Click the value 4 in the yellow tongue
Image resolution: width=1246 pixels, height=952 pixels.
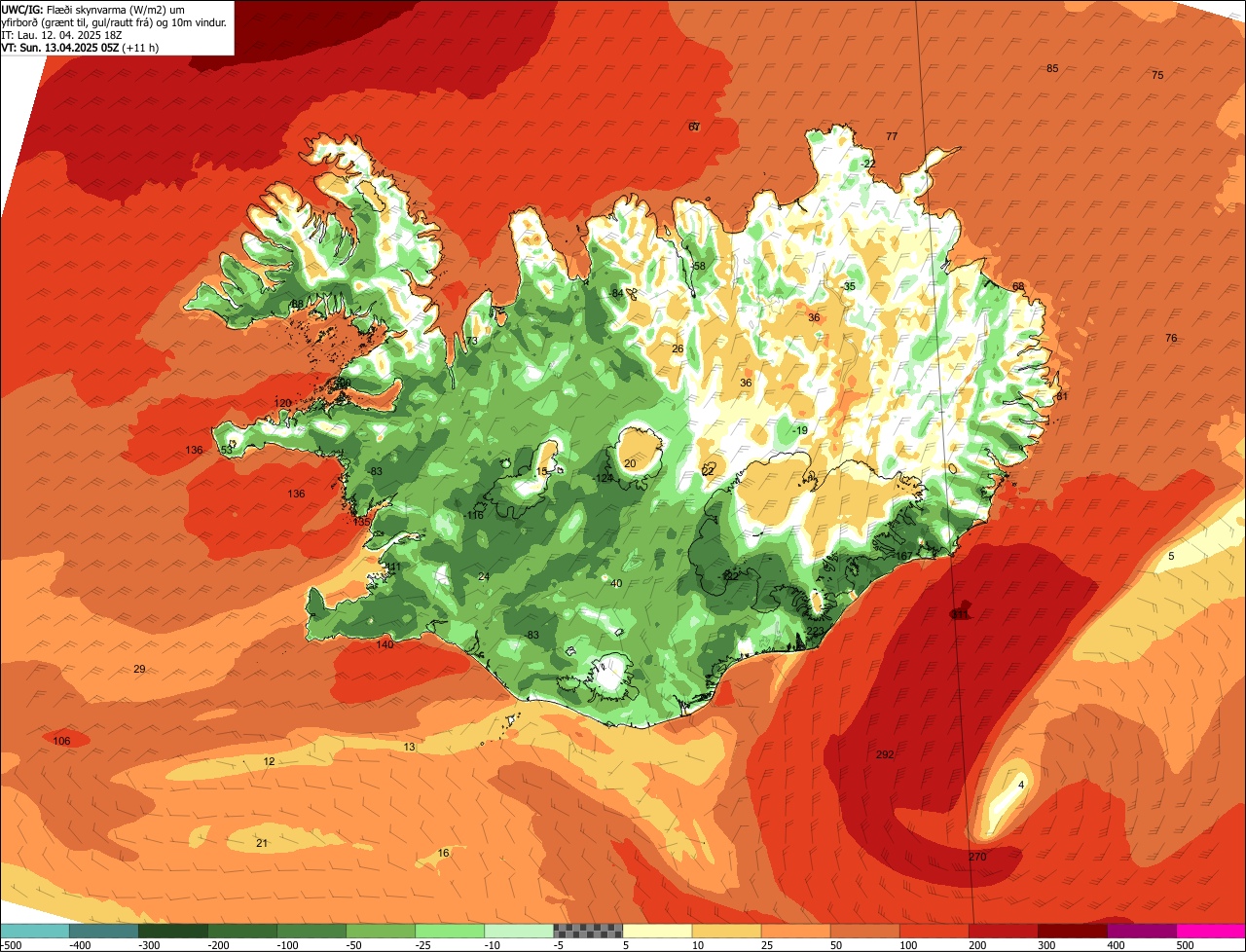point(1021,785)
